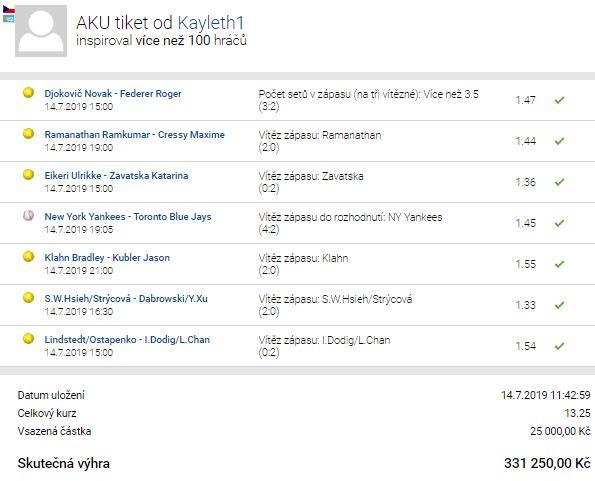The height and width of the screenshot is (481, 595).
Task: Open Klahn Bradley - Kubler Jason match
Action: point(107,258)
